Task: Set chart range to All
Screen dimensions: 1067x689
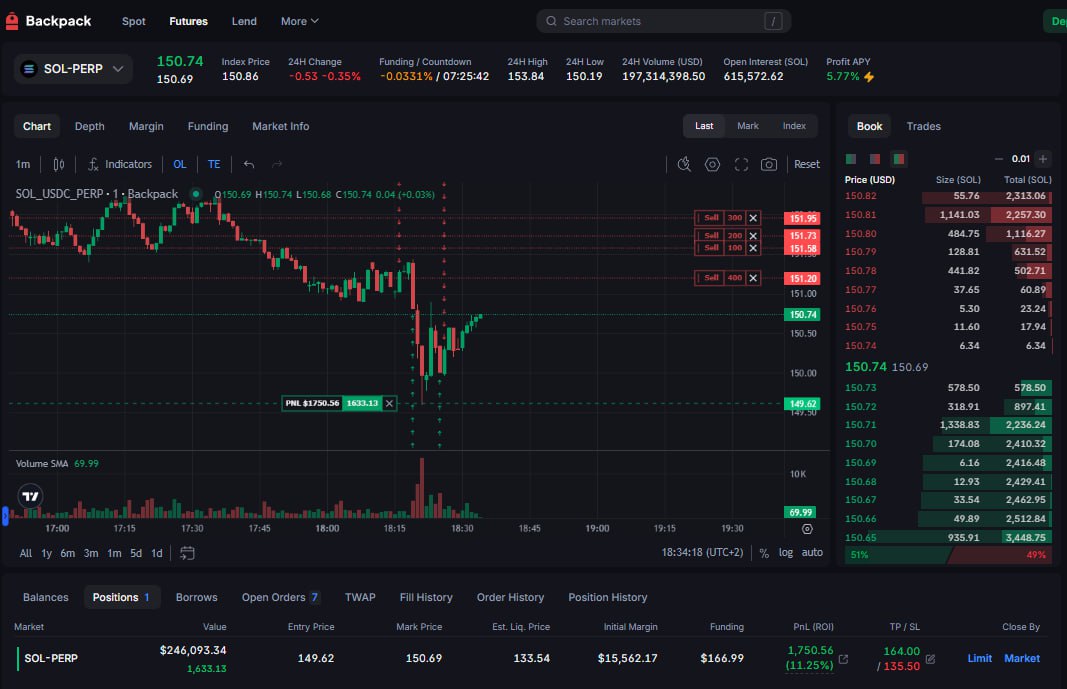Action: point(26,553)
